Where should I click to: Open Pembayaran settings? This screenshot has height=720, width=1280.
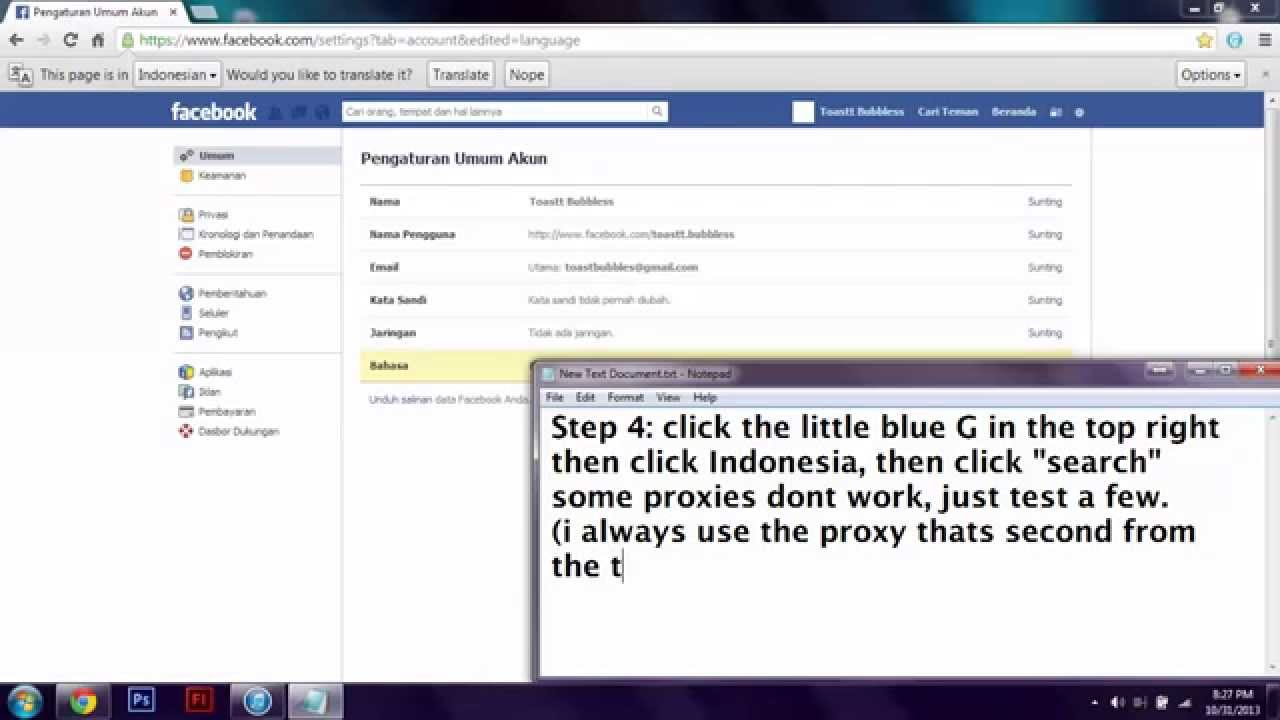coord(226,411)
